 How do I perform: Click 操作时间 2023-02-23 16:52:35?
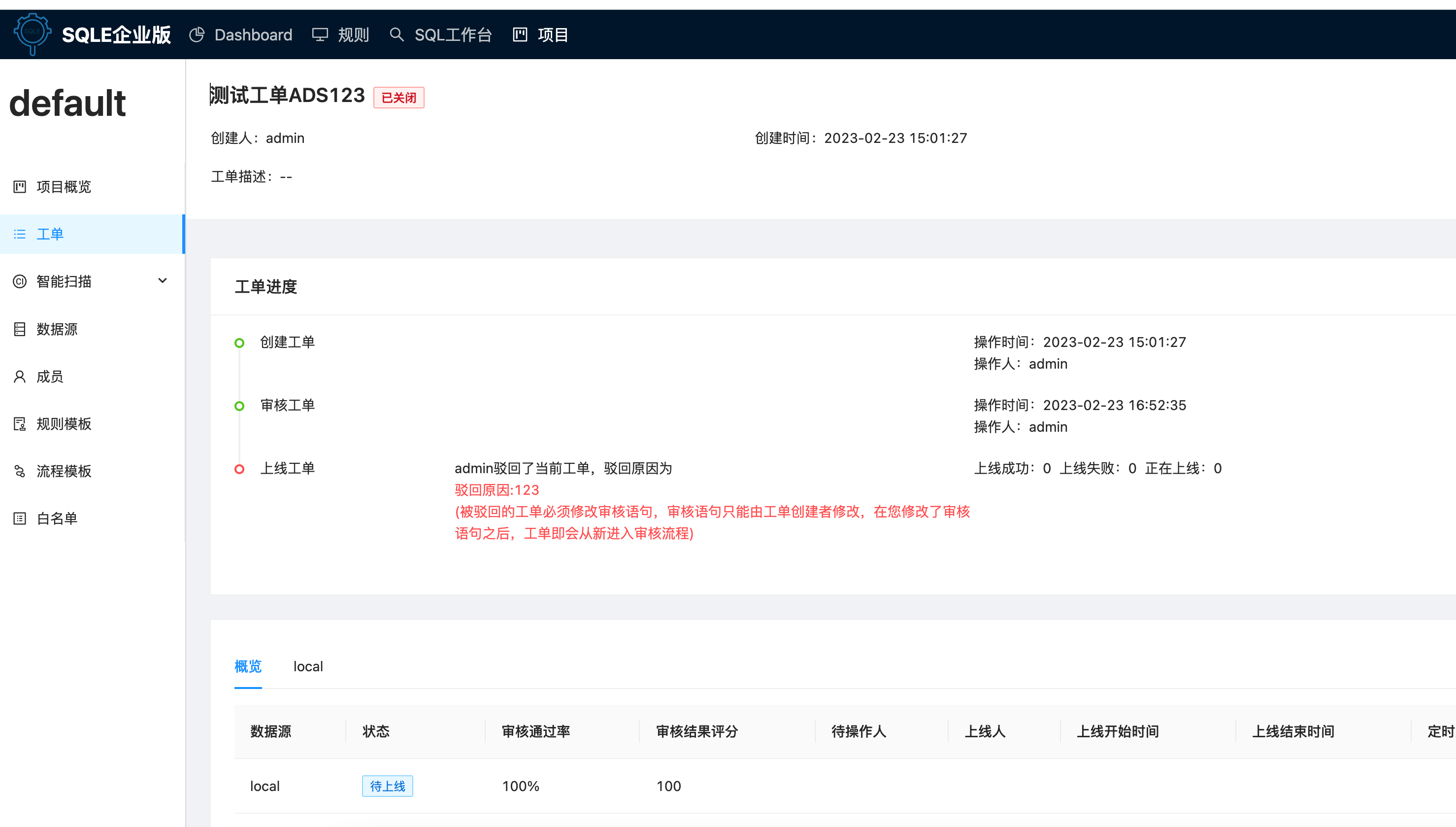pyautogui.click(x=1080, y=405)
